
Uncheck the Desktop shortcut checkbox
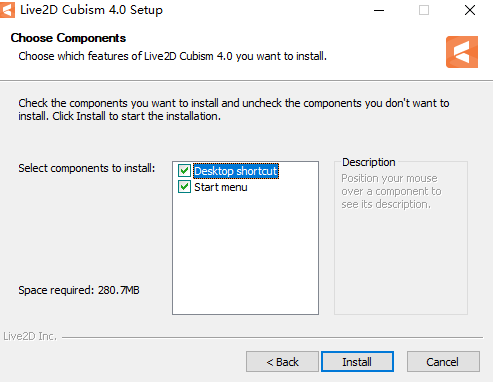184,171
